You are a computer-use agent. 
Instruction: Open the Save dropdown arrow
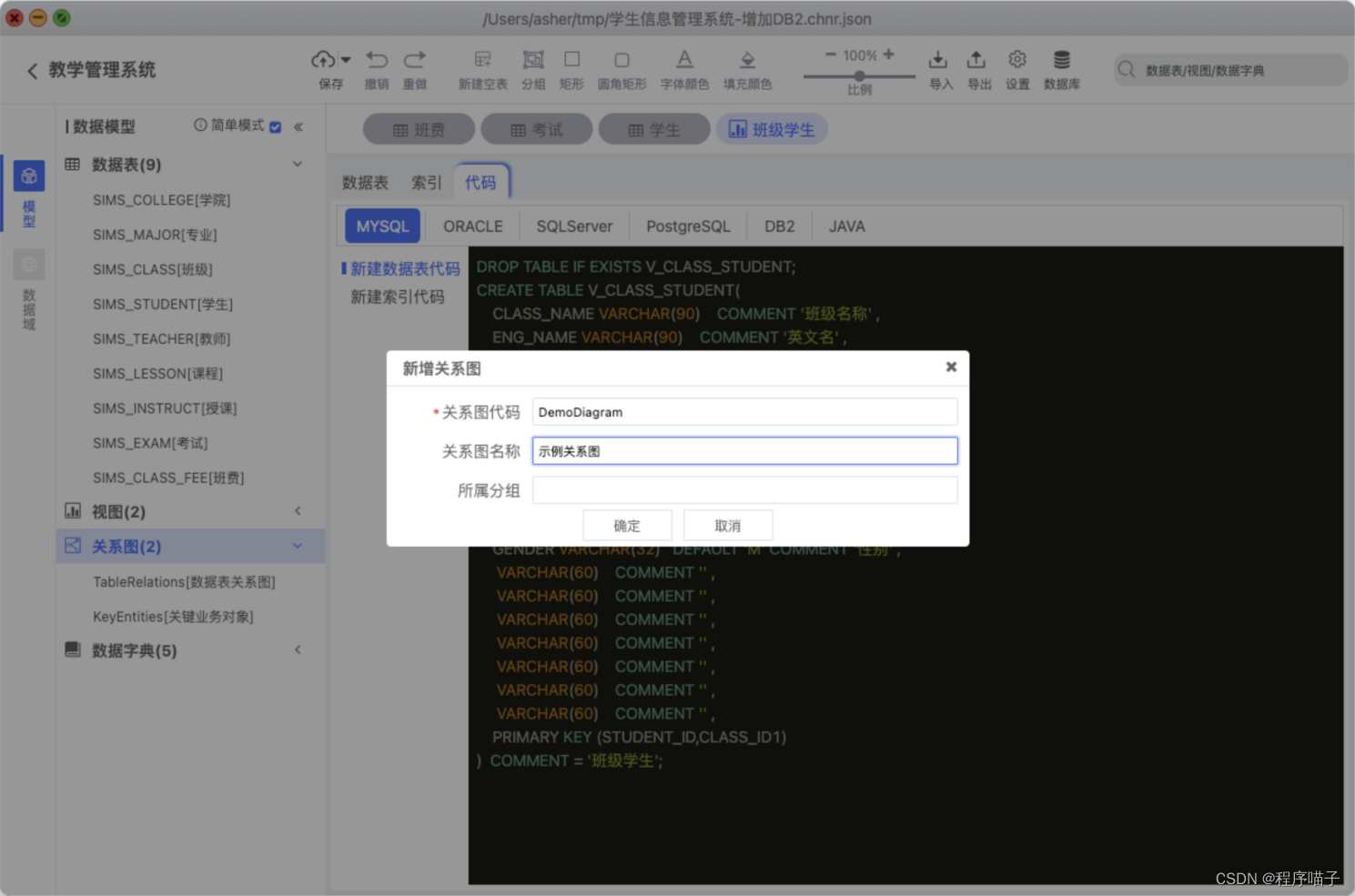click(x=346, y=60)
